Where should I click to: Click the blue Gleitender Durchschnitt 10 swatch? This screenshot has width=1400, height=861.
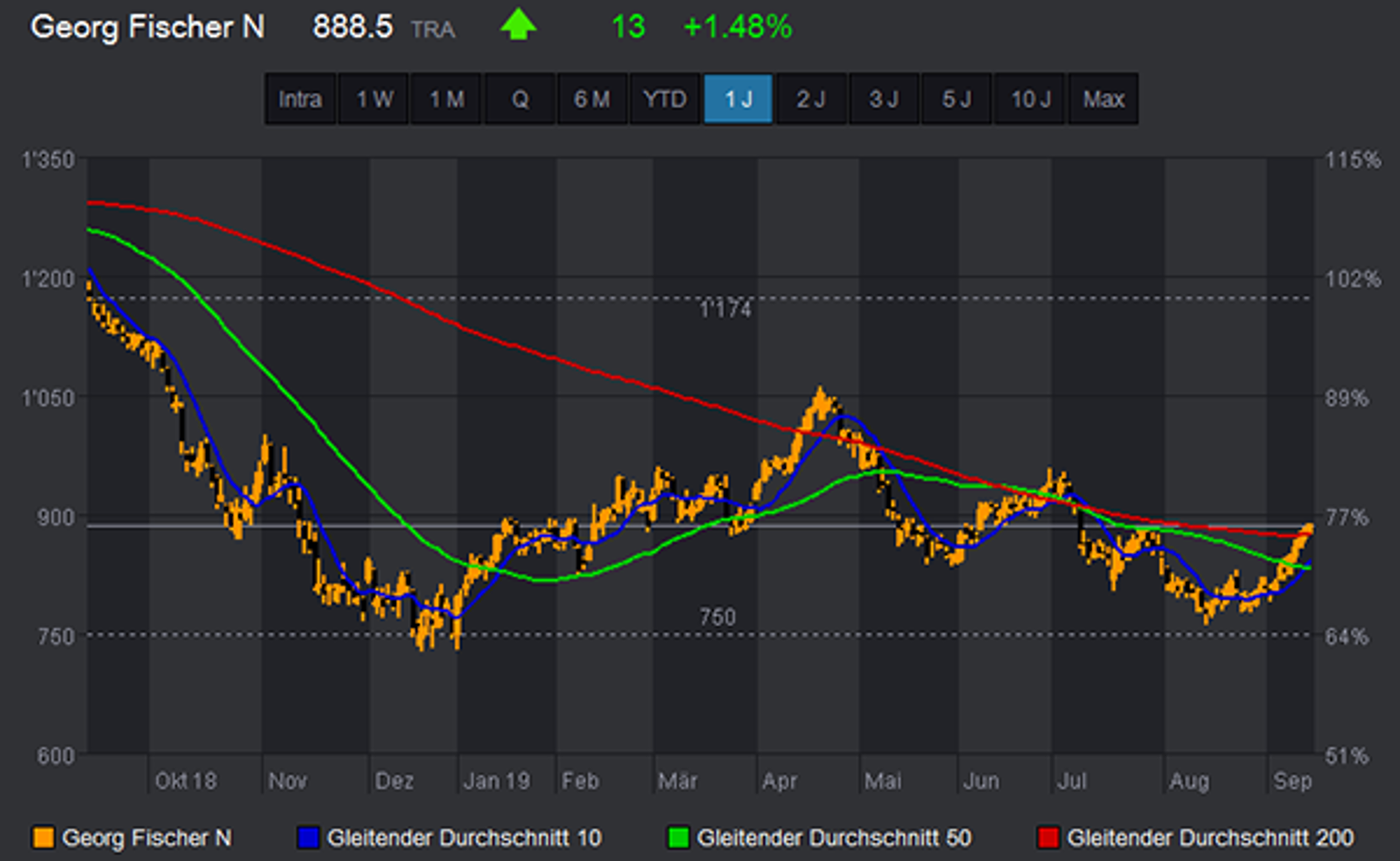(x=308, y=837)
